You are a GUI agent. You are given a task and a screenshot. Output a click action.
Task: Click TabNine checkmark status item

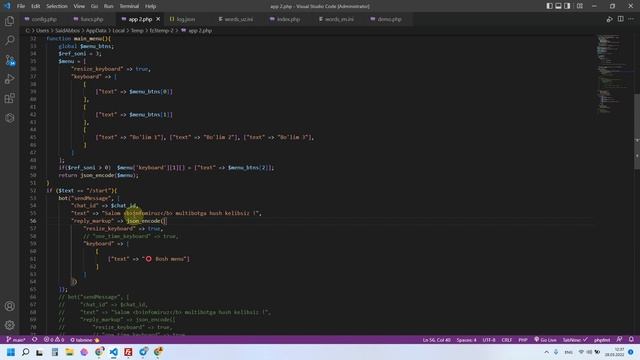[x=575, y=340]
